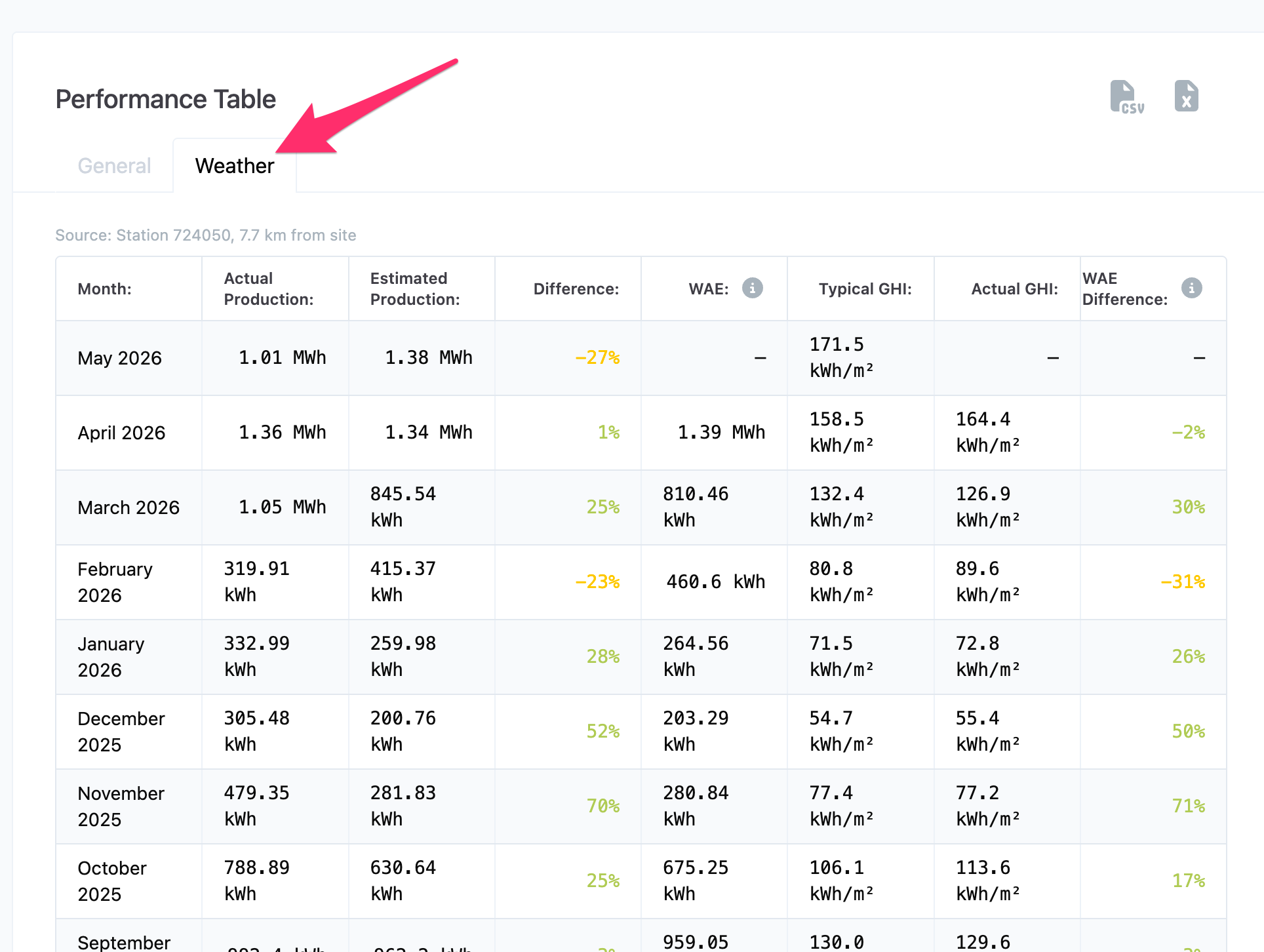The width and height of the screenshot is (1264, 952).
Task: Show the WAE info tooltip icon
Action: (752, 288)
